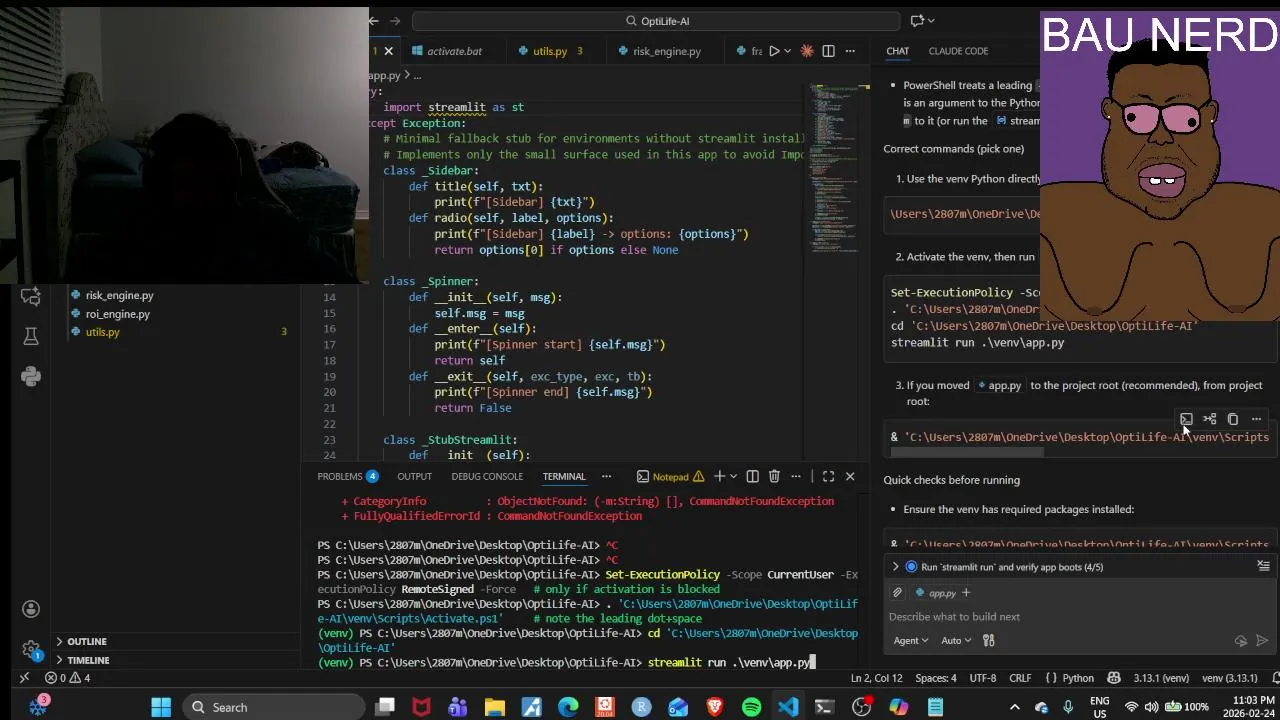
Task: Open the Accounts icon in activity bar
Action: click(31, 609)
